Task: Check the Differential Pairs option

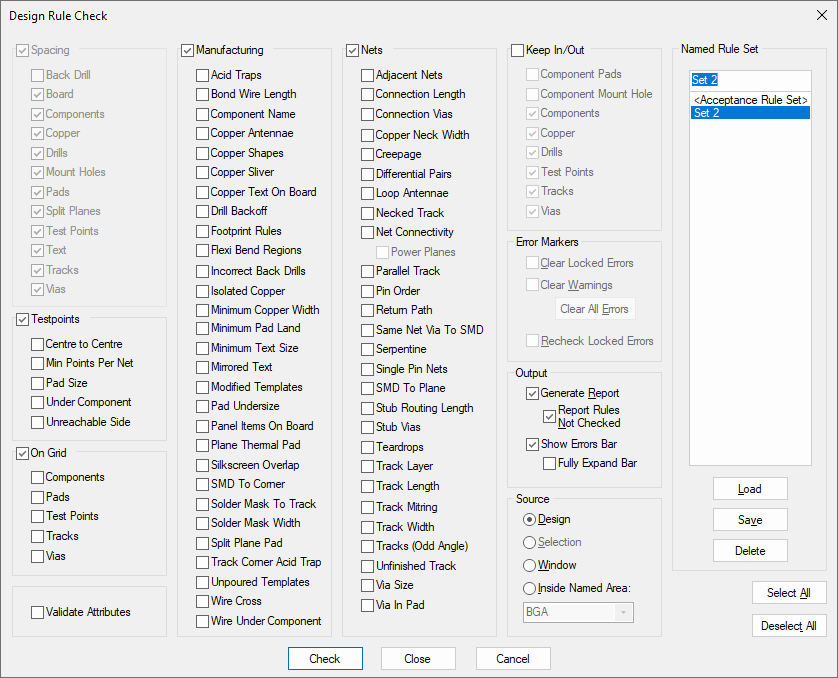Action: click(368, 174)
